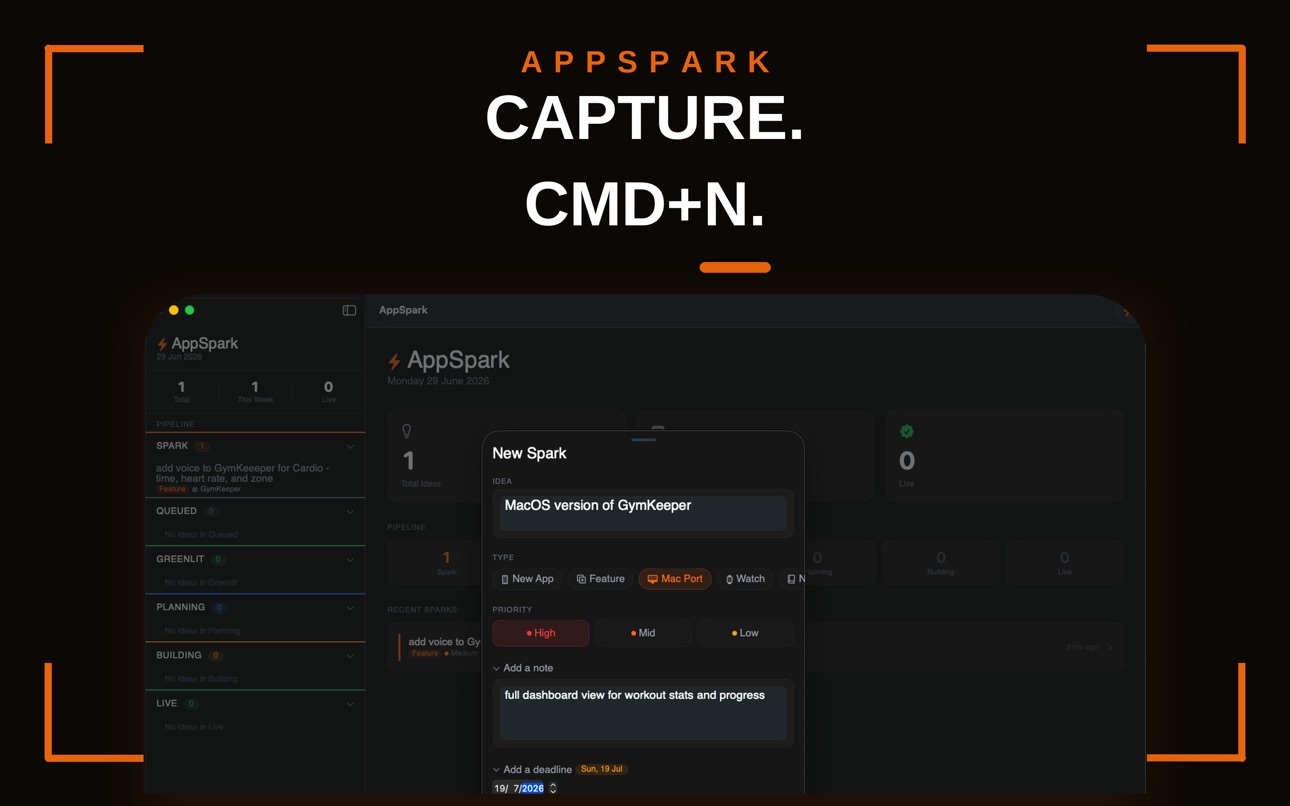
Task: Click the Live stat card showing 0
Action: [1005, 455]
